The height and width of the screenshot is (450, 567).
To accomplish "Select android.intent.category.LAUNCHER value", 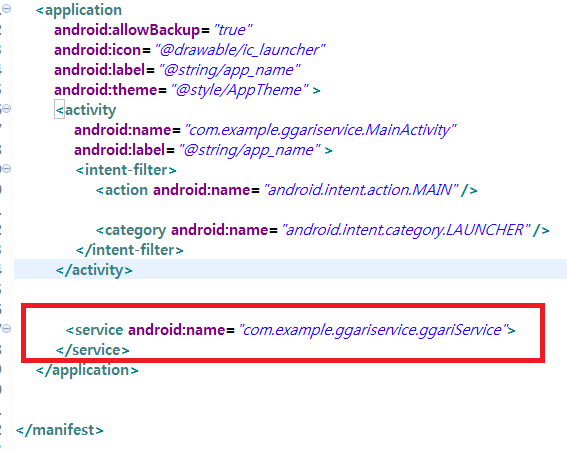I will (406, 230).
